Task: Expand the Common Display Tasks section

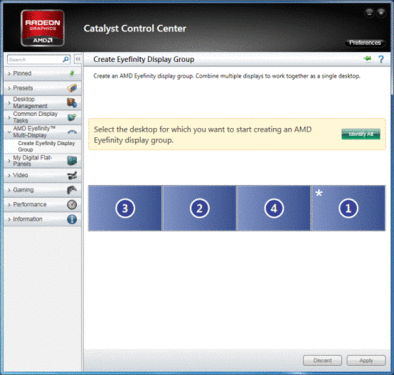Action: pyautogui.click(x=42, y=117)
